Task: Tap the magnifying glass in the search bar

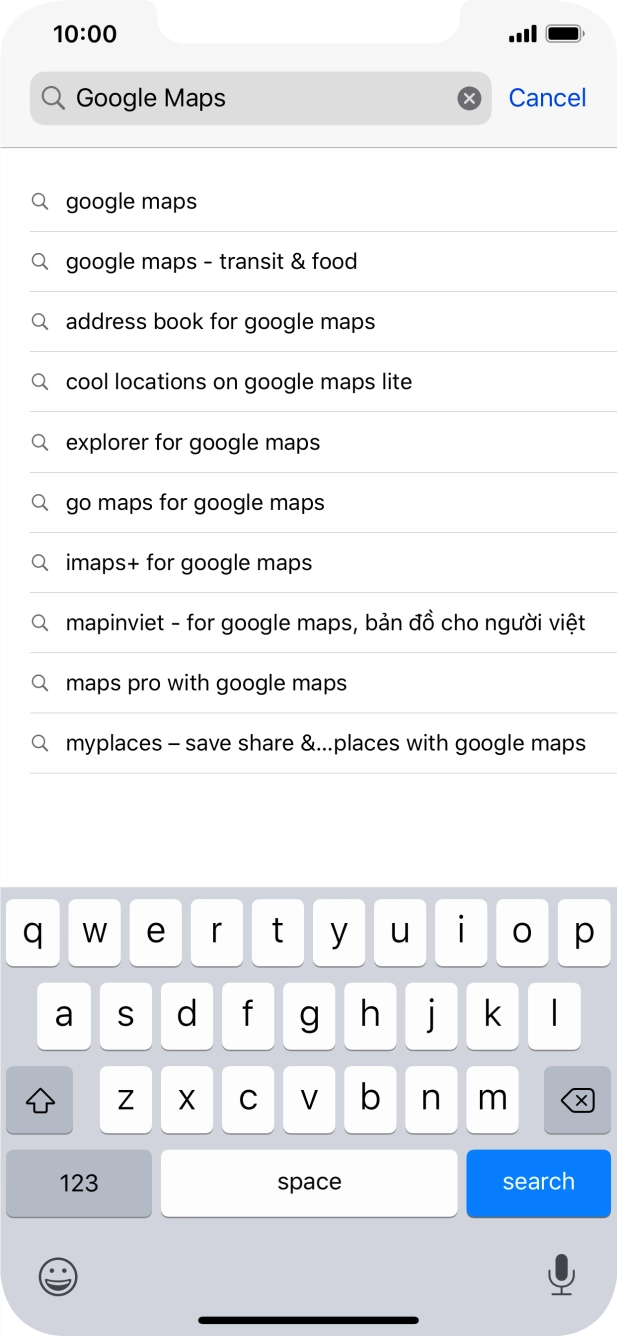Action: [x=51, y=97]
